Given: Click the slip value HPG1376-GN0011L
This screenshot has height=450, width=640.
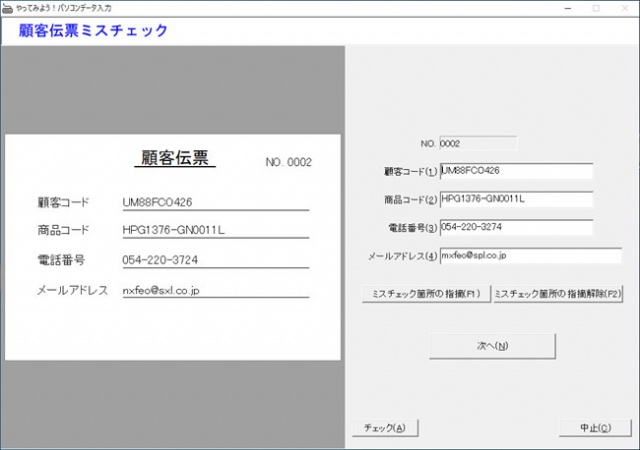Looking at the screenshot, I should click(173, 230).
